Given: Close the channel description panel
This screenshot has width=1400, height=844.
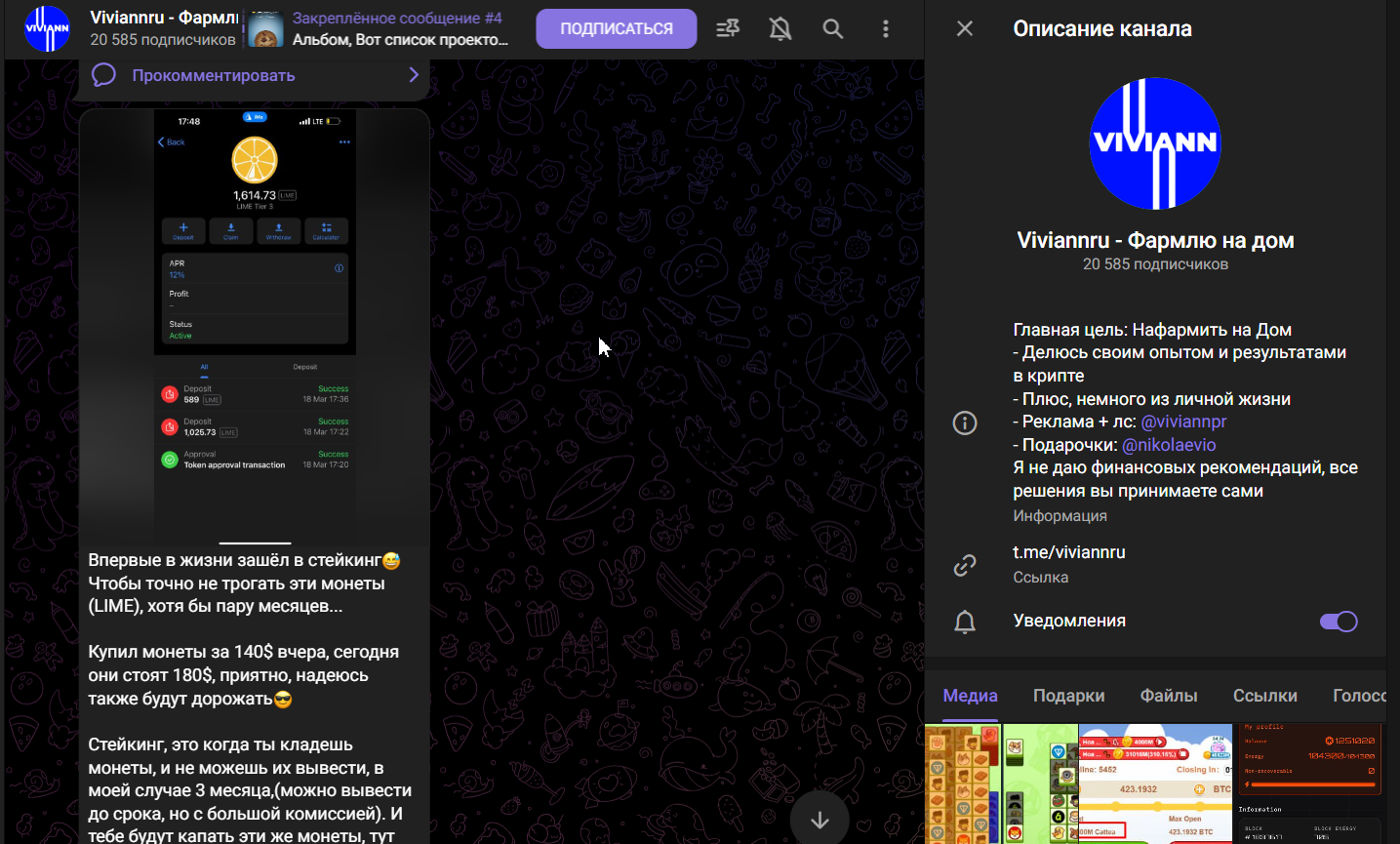Looking at the screenshot, I should (x=965, y=28).
